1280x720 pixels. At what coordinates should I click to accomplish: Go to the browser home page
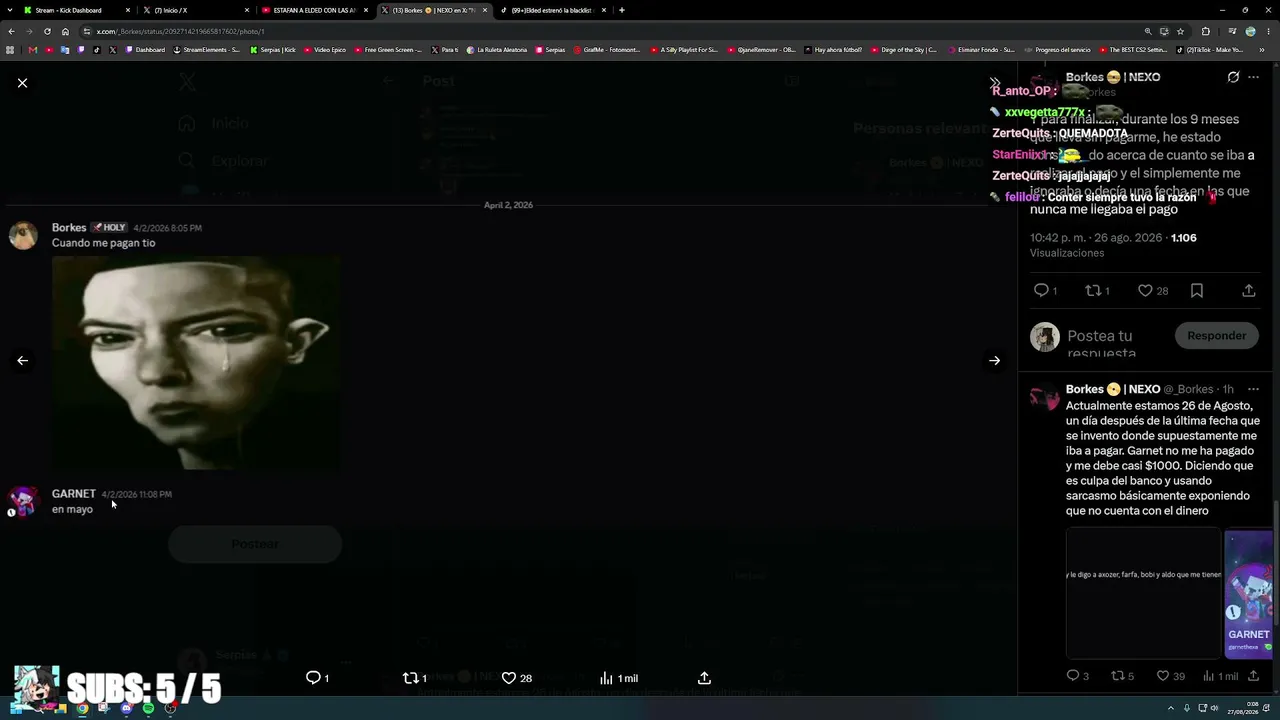point(65,31)
